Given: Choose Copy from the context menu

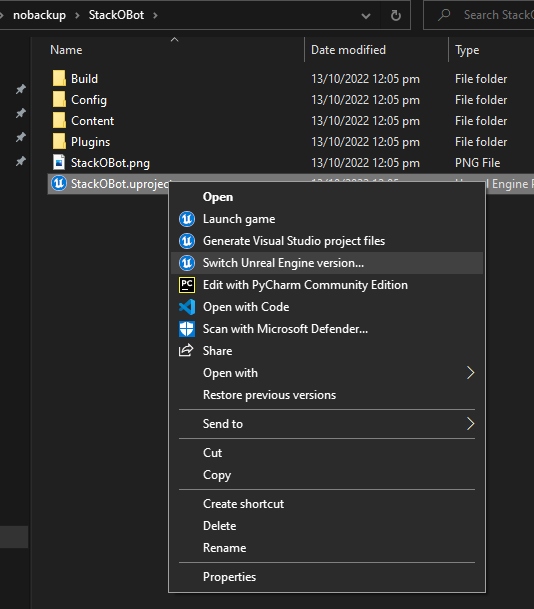Looking at the screenshot, I should 327,475.
